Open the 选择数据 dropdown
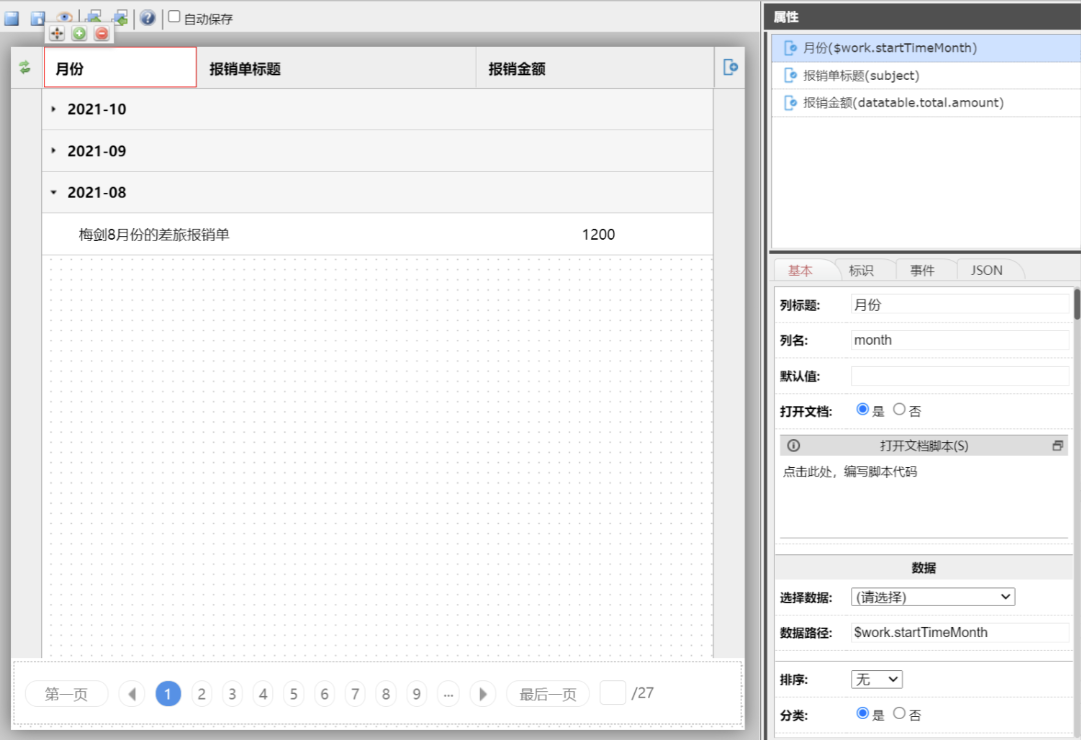Screen dimensions: 1081x740 coord(932,597)
